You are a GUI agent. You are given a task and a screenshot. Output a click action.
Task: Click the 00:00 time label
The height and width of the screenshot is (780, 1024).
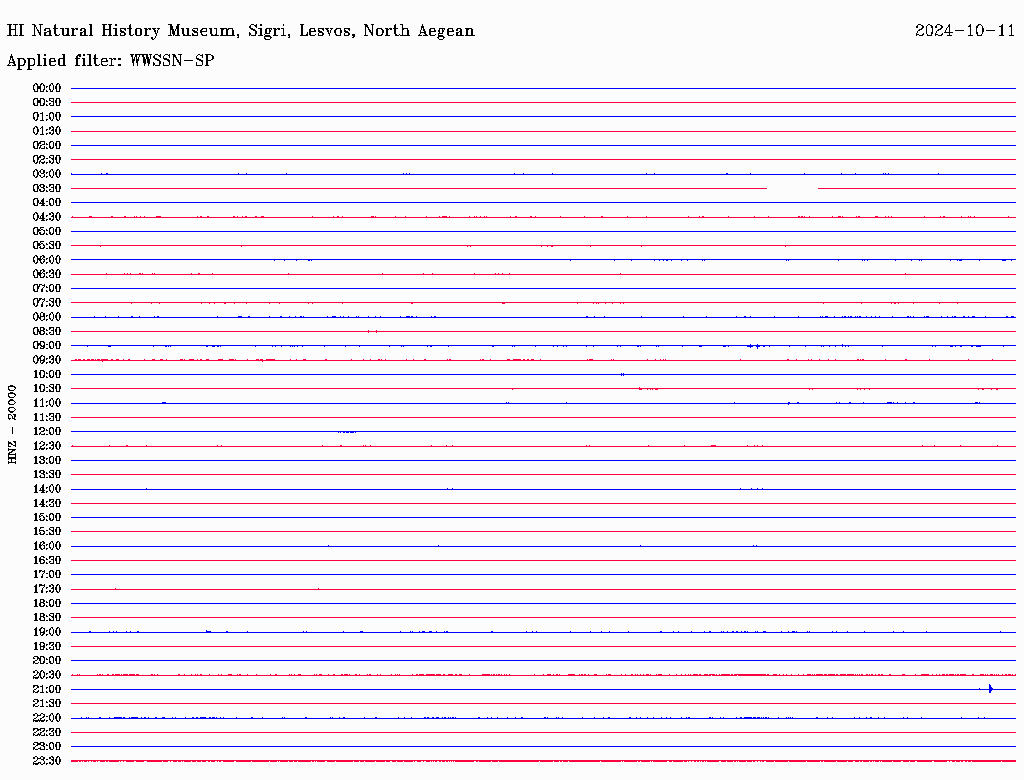point(47,88)
